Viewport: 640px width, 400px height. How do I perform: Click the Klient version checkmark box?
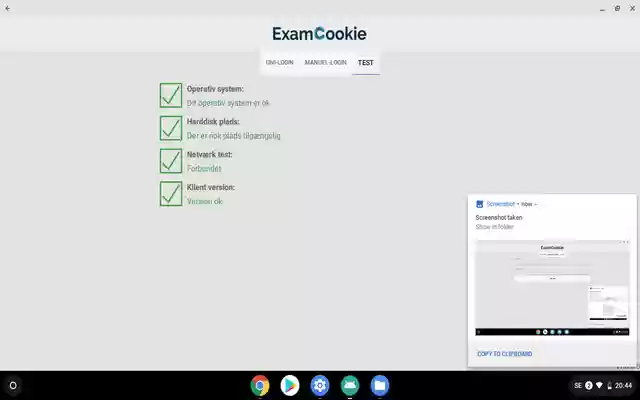[x=171, y=193]
